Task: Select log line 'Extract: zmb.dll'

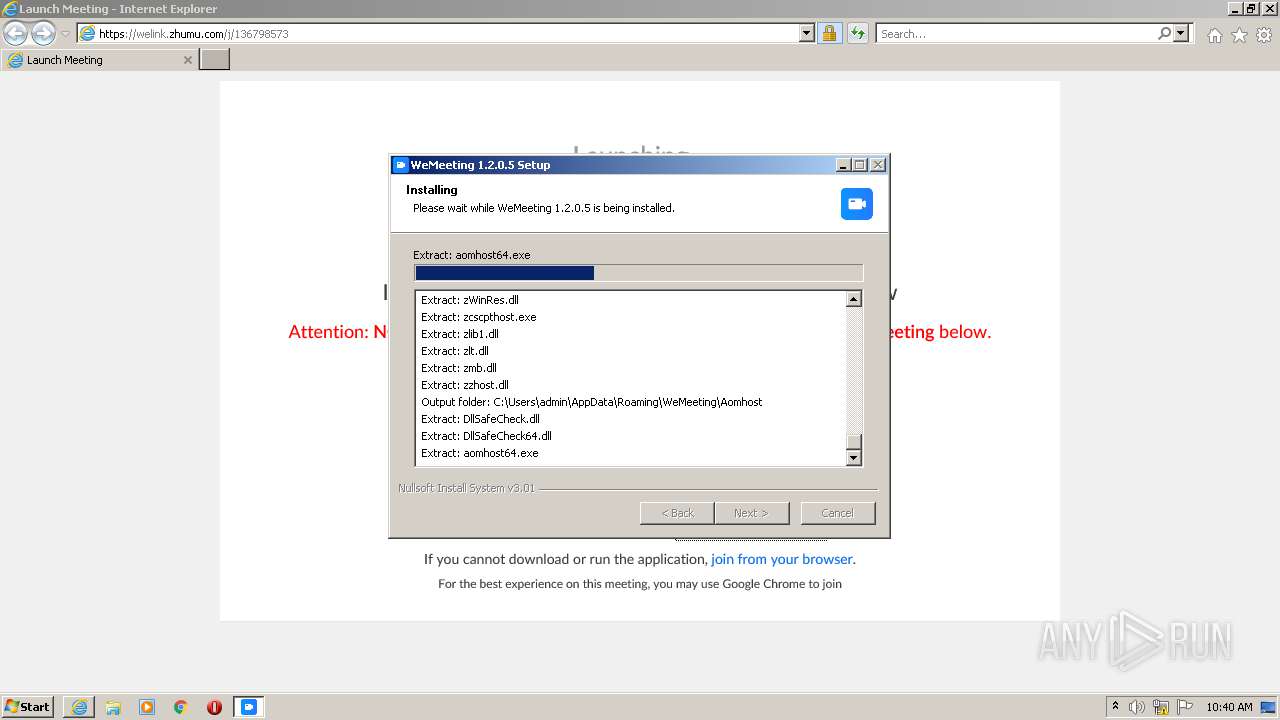Action: pos(459,368)
